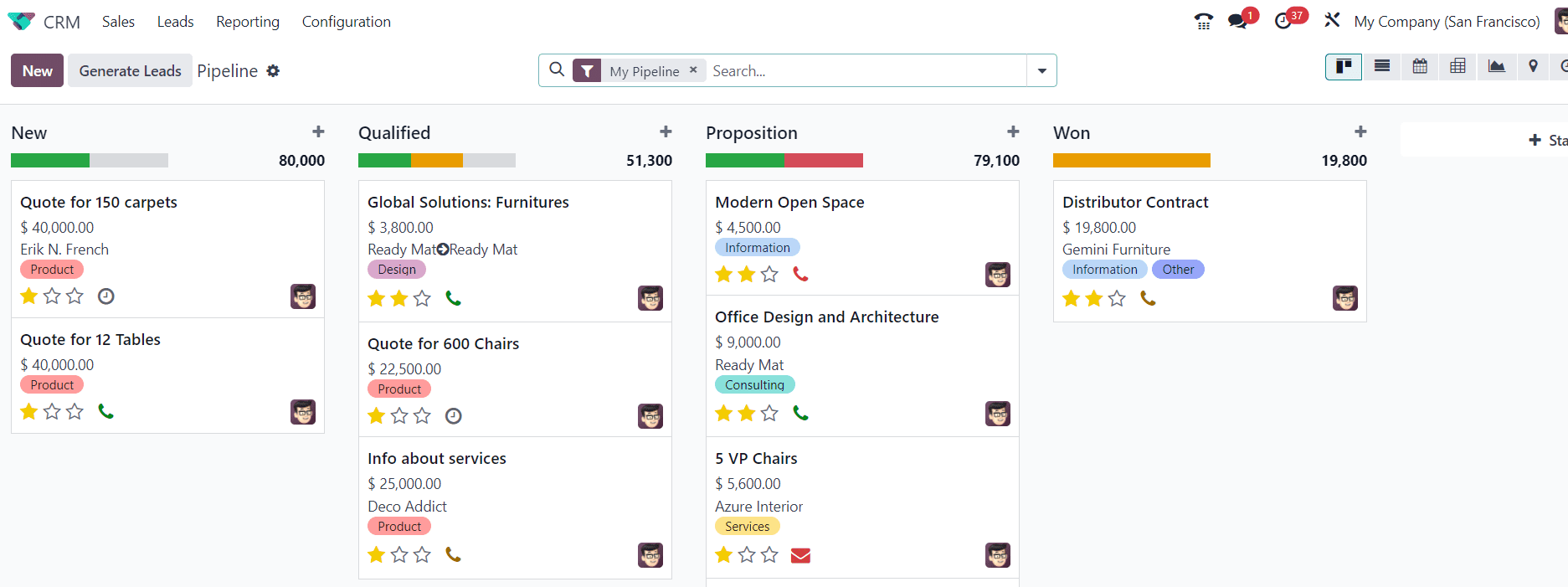Set second priority star on Quote for 12 Tables
This screenshot has width=1568, height=587.
[52, 411]
